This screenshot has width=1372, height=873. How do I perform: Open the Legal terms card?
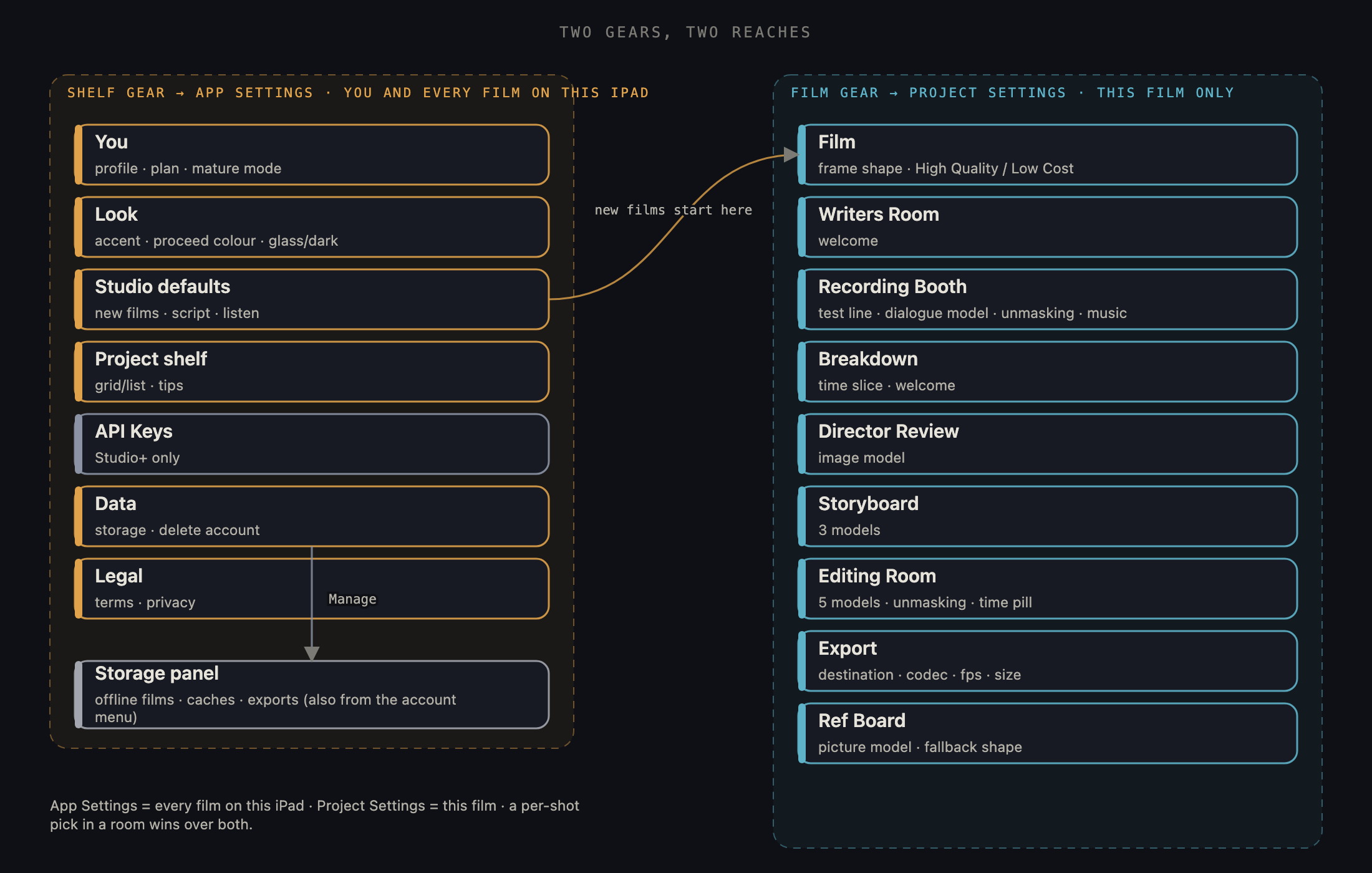[312, 589]
